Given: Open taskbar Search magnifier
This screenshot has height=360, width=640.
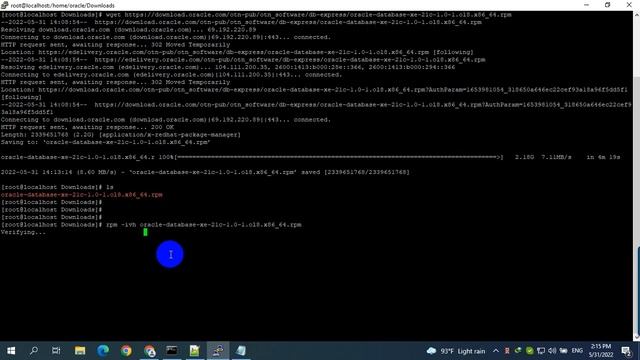Looking at the screenshot, I should [x=34, y=351].
